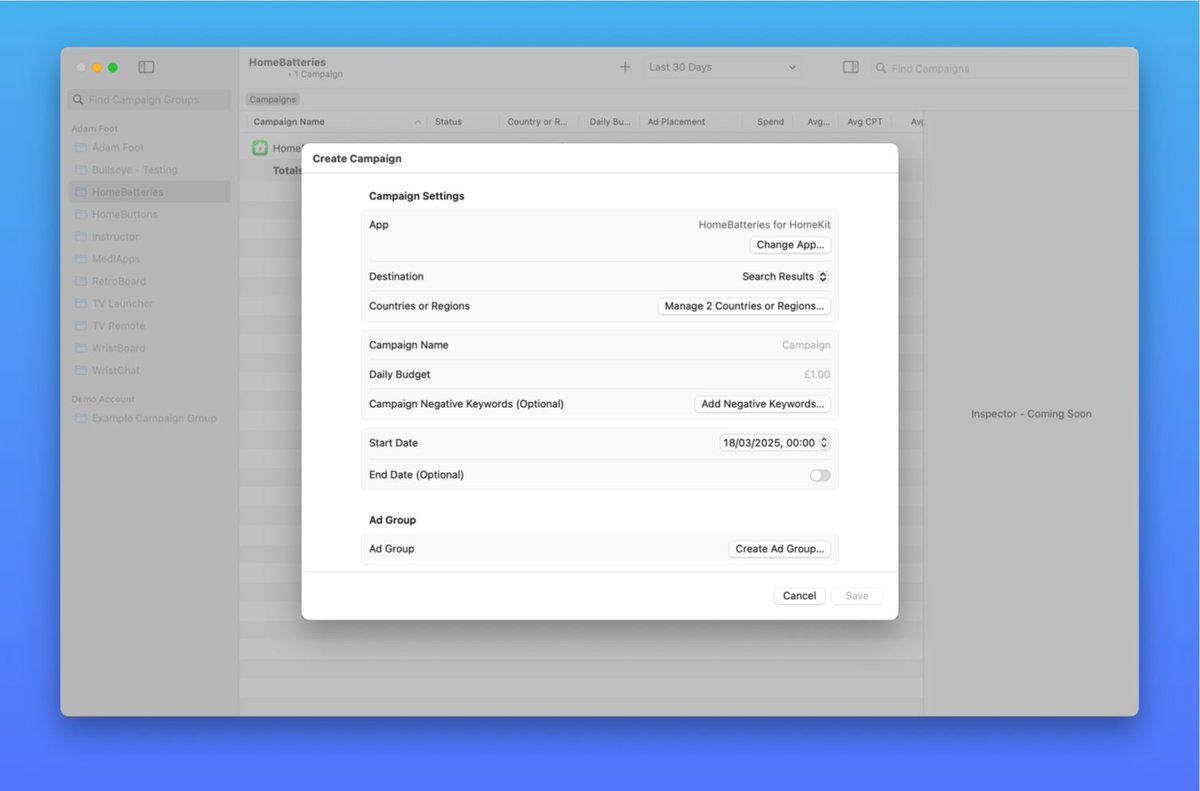Click the green HomeBatteries app icon in table
This screenshot has width=1200, height=791.
[260, 148]
